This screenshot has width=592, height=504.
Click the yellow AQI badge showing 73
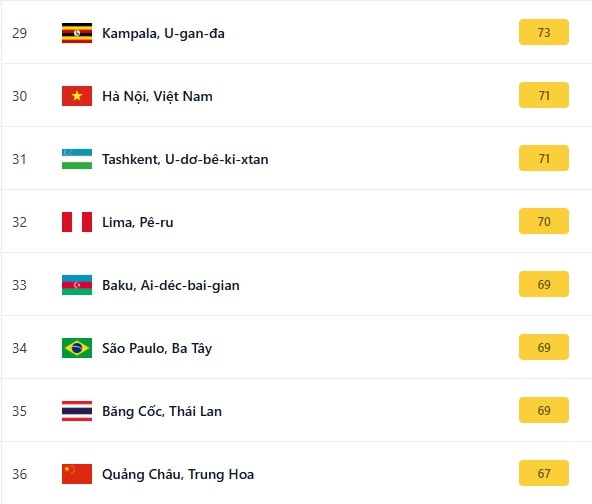tap(544, 32)
